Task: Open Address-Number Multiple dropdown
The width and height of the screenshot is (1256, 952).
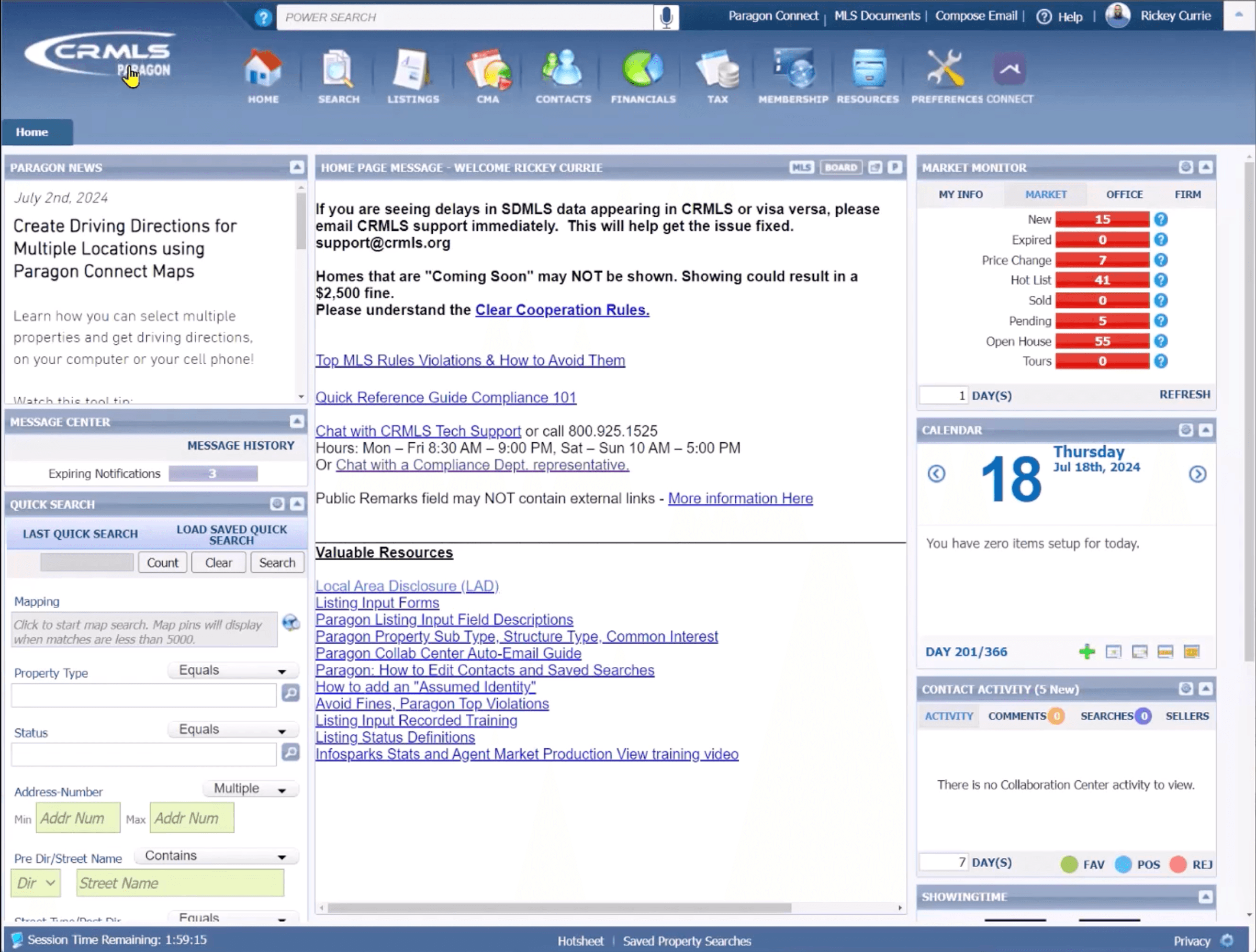Action: [x=250, y=789]
